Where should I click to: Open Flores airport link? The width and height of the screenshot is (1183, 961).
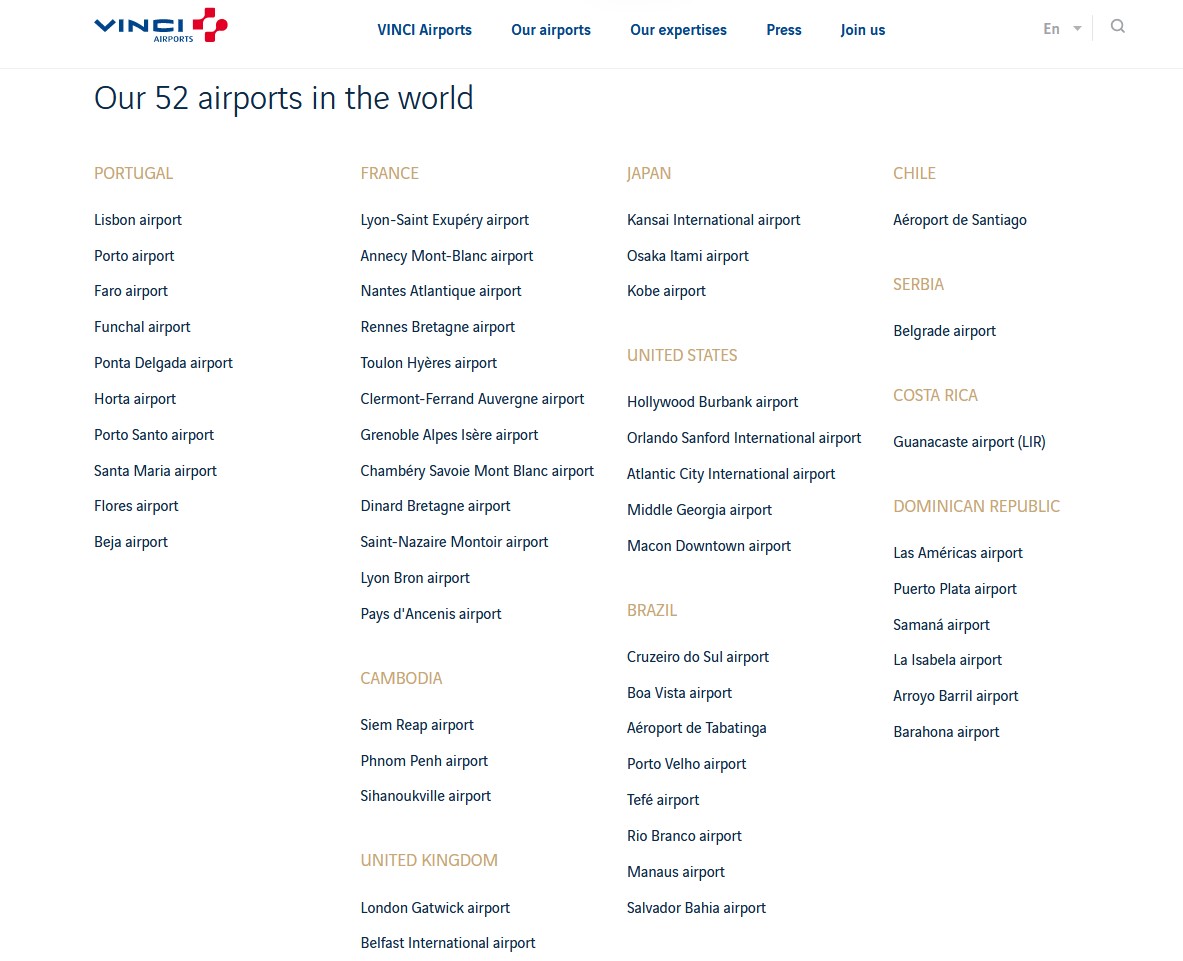(137, 506)
